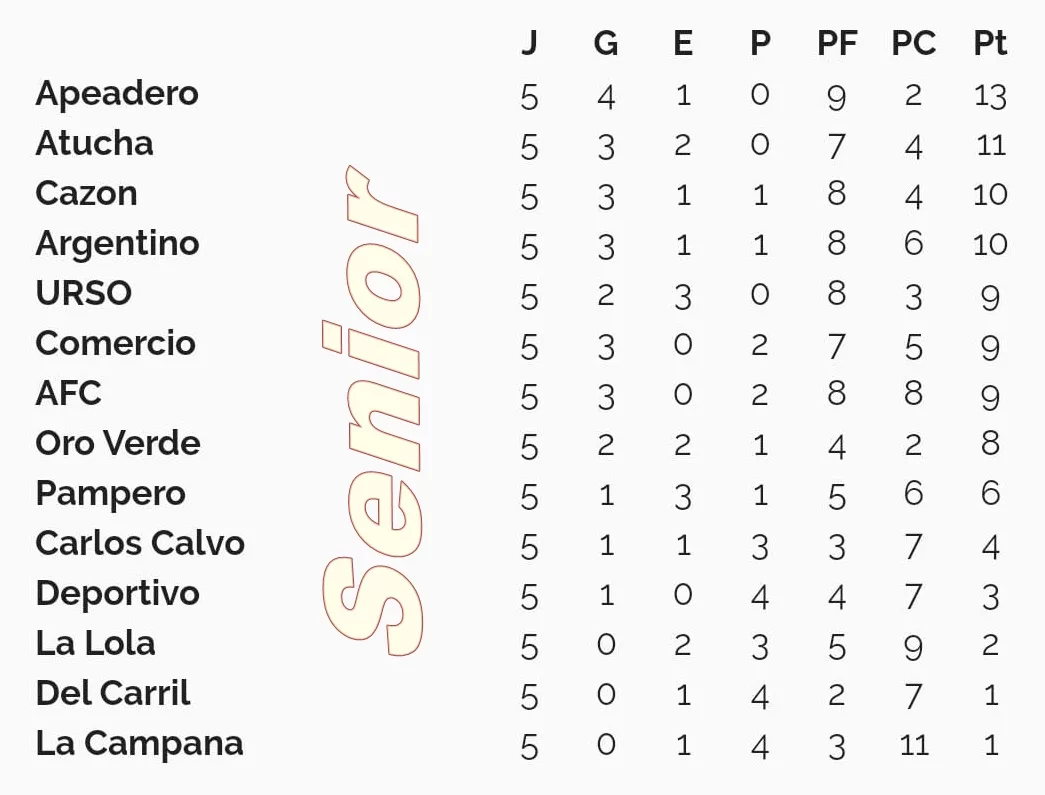1045x795 pixels.
Task: Click the Pt column header
Action: (x=990, y=43)
